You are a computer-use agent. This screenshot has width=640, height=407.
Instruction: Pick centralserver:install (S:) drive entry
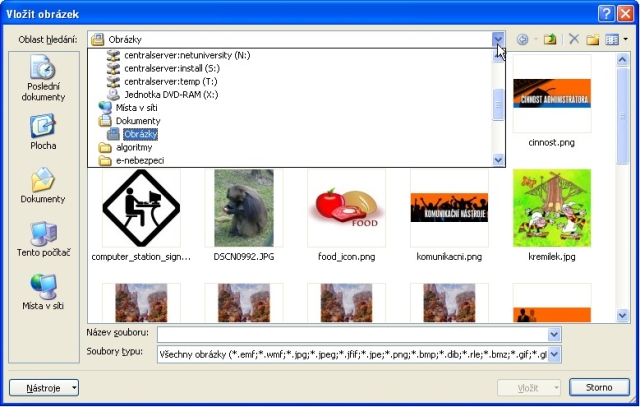(x=173, y=68)
